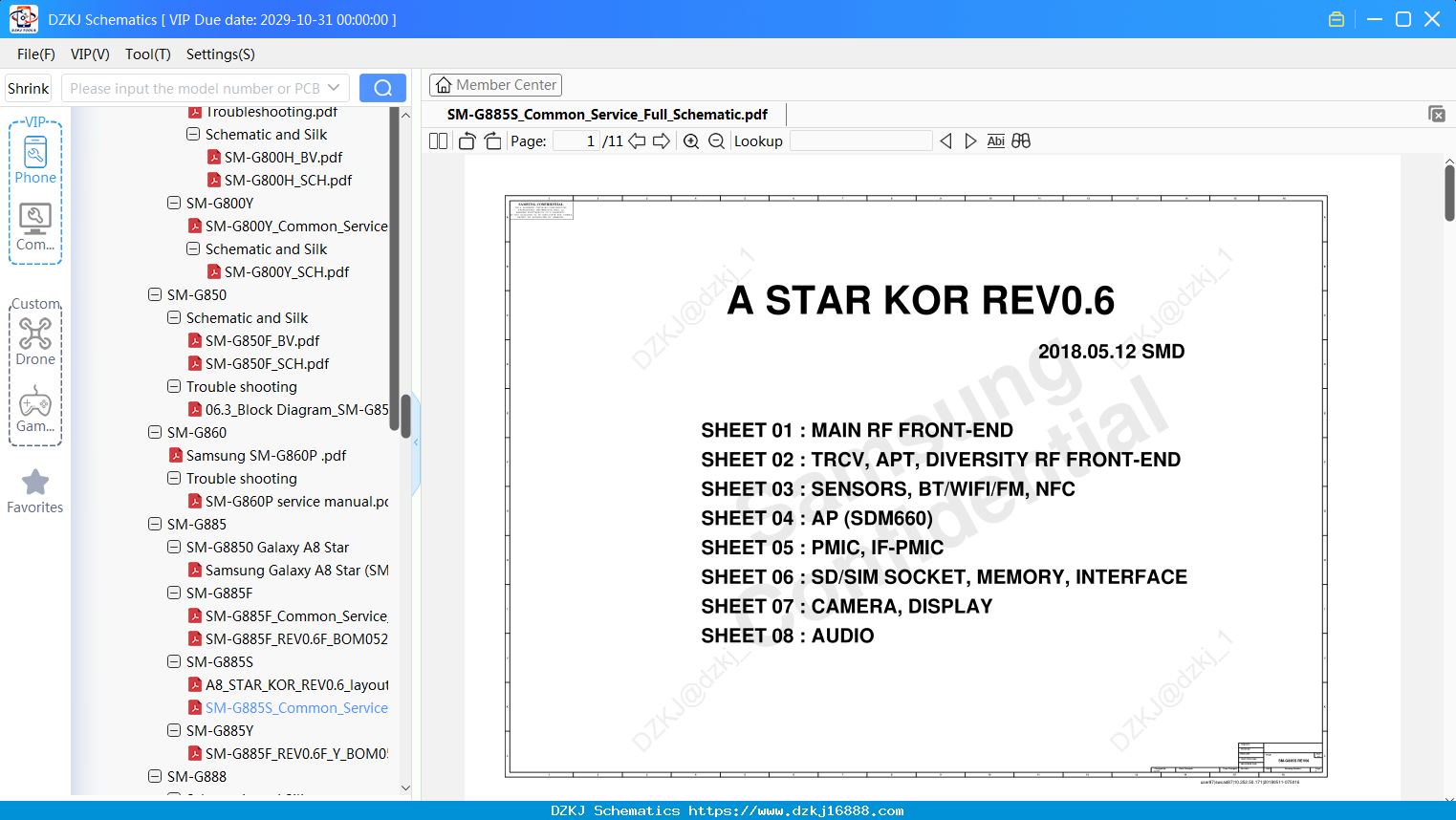Click the search button in model bar

382,88
